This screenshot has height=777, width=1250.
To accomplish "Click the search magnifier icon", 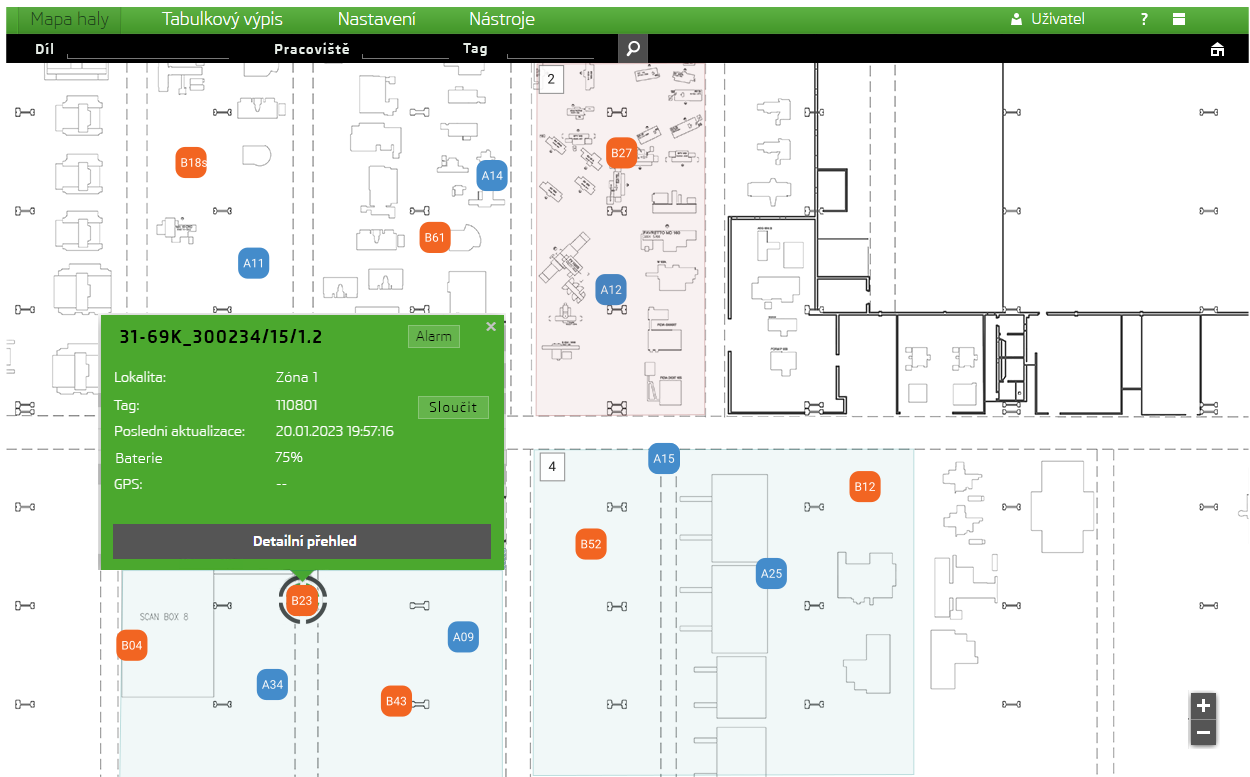I will click(632, 48).
